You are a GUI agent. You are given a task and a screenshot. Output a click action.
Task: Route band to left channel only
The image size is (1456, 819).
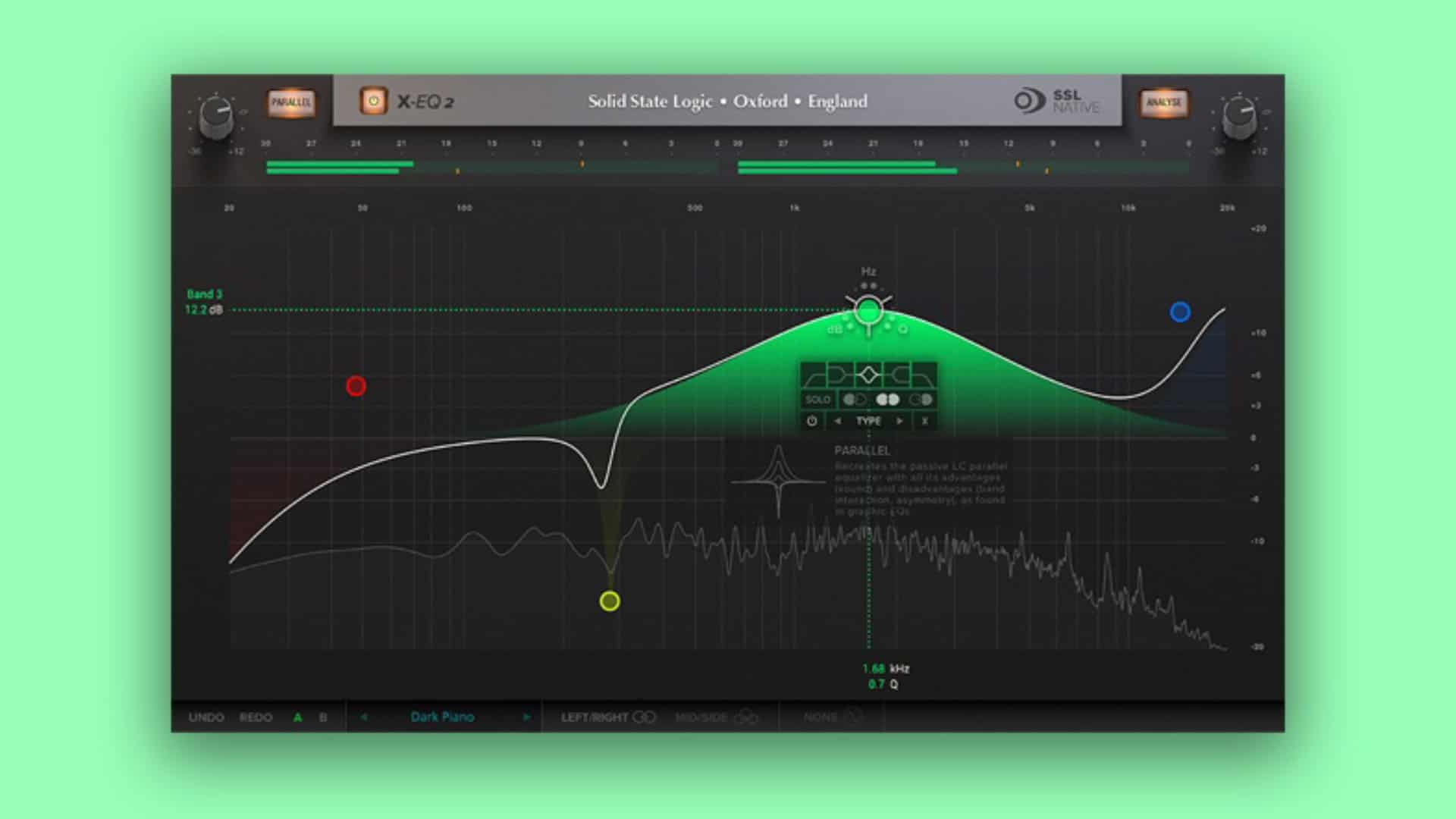pos(855,400)
